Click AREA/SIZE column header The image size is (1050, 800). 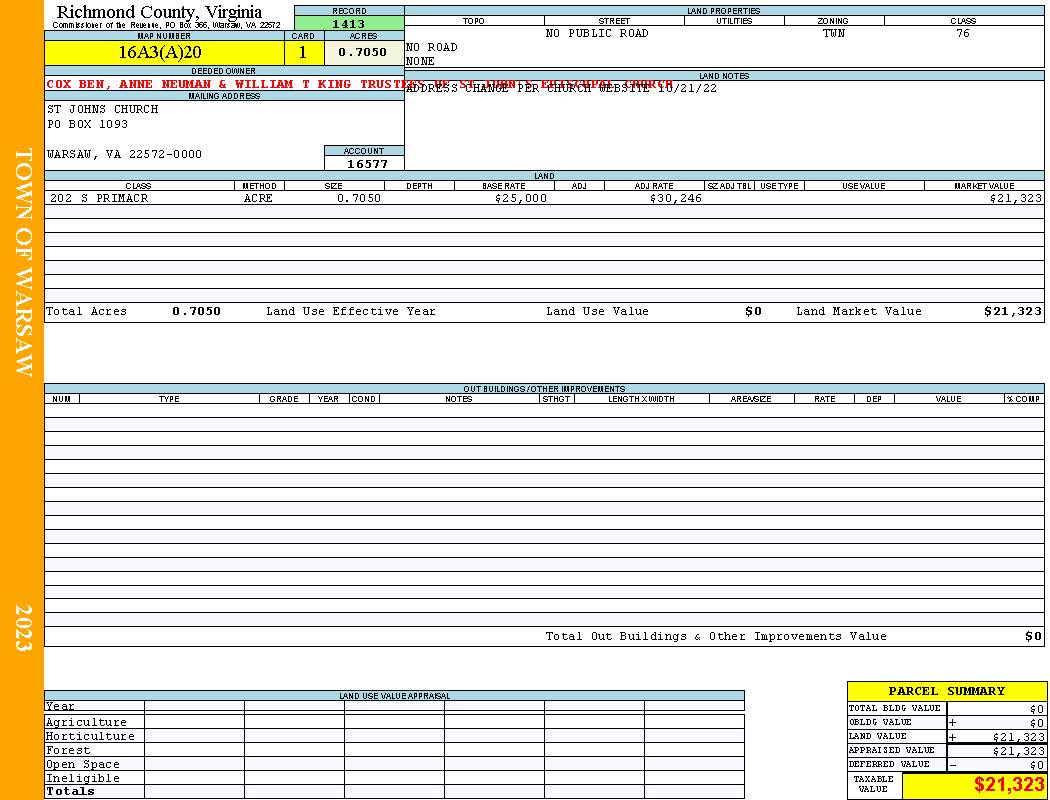tap(751, 399)
